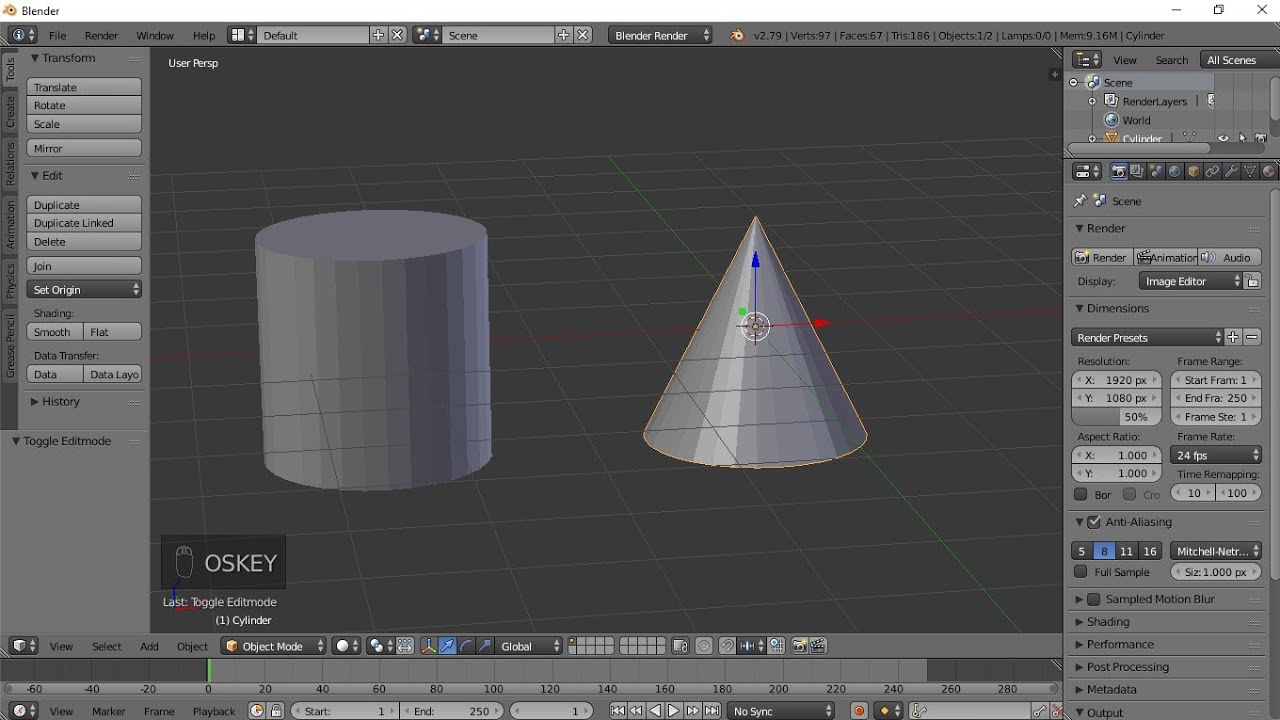Screen dimensions: 1280x720
Task: Disable the Anti-Aliasing checkbox
Action: [1094, 522]
